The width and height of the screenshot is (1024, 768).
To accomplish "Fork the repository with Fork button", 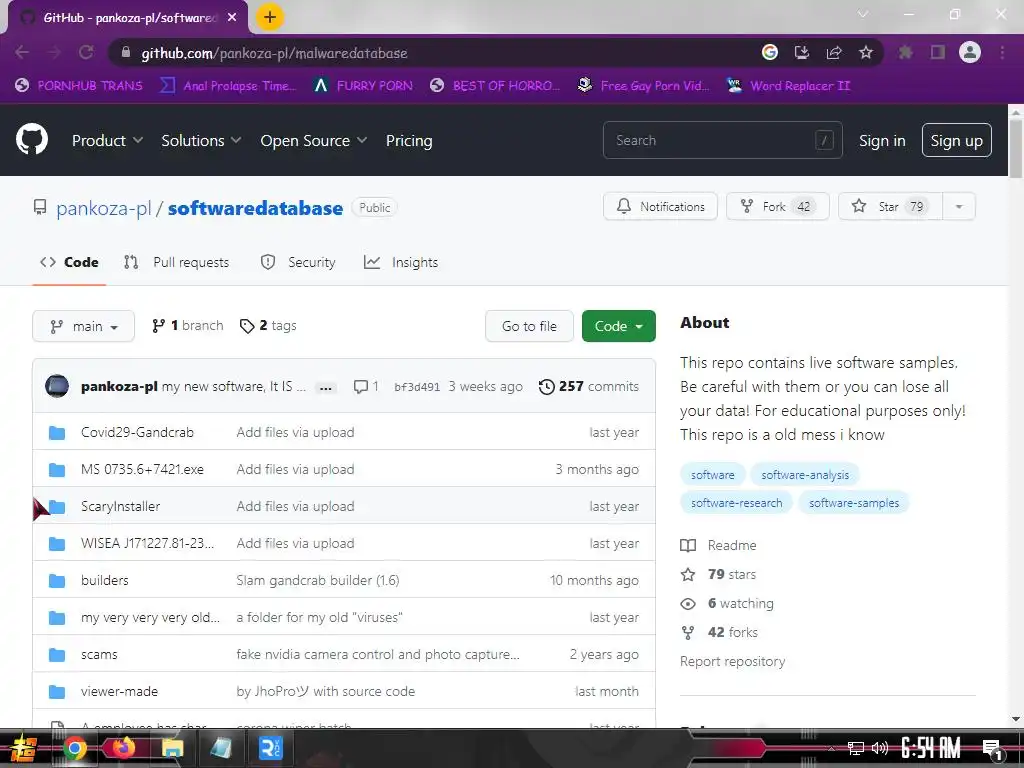I will click(x=777, y=206).
